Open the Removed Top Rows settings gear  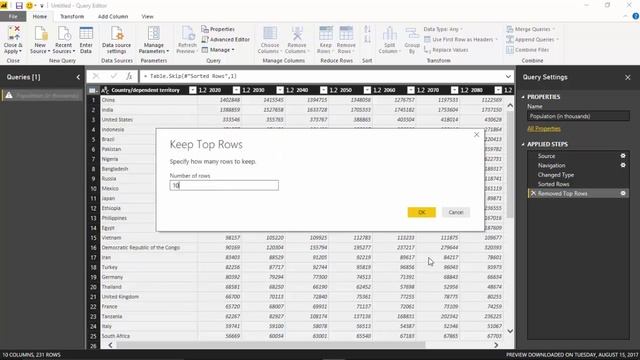623,193
